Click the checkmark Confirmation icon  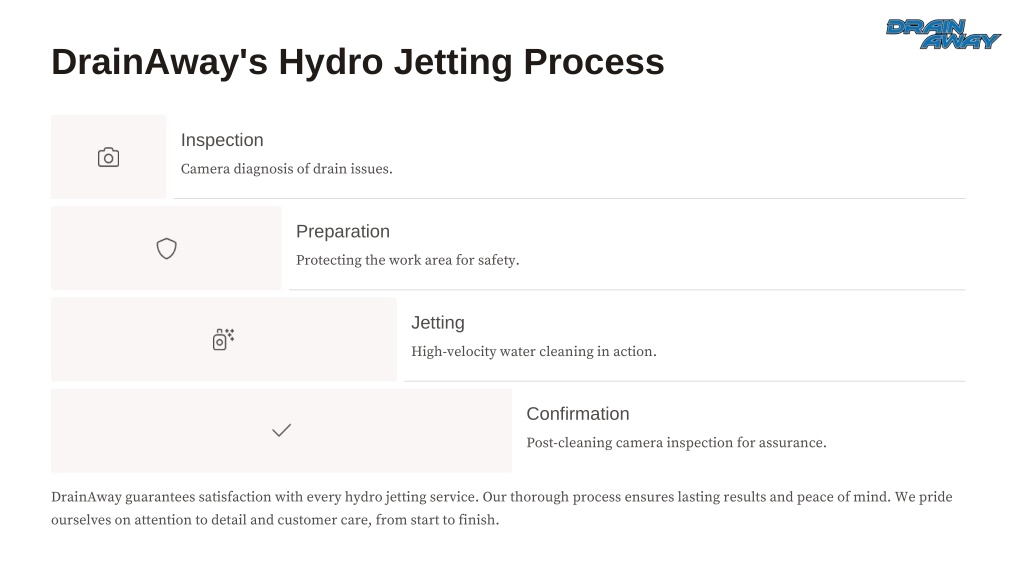pyautogui.click(x=281, y=430)
